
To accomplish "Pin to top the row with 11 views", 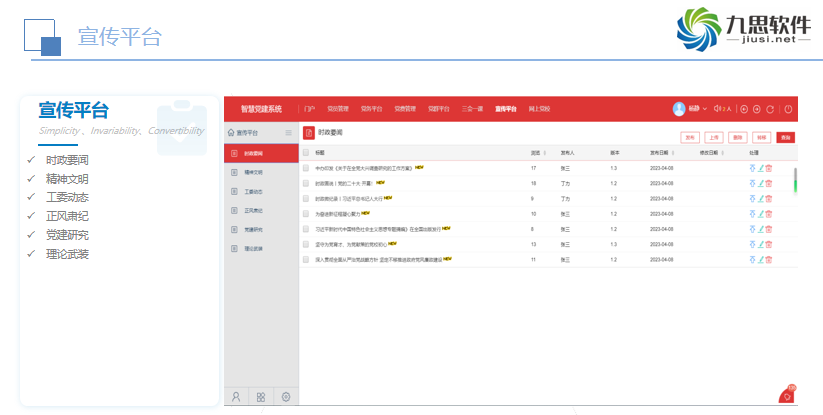I will [752, 260].
